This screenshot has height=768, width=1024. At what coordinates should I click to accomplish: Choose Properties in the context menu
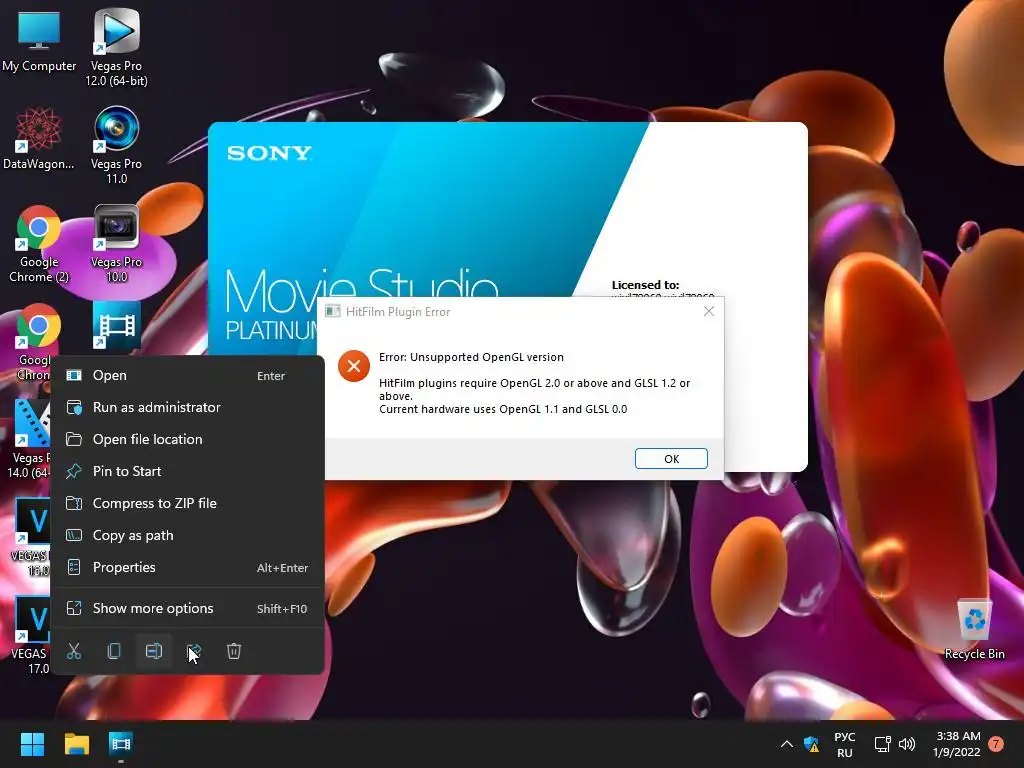tap(187, 568)
